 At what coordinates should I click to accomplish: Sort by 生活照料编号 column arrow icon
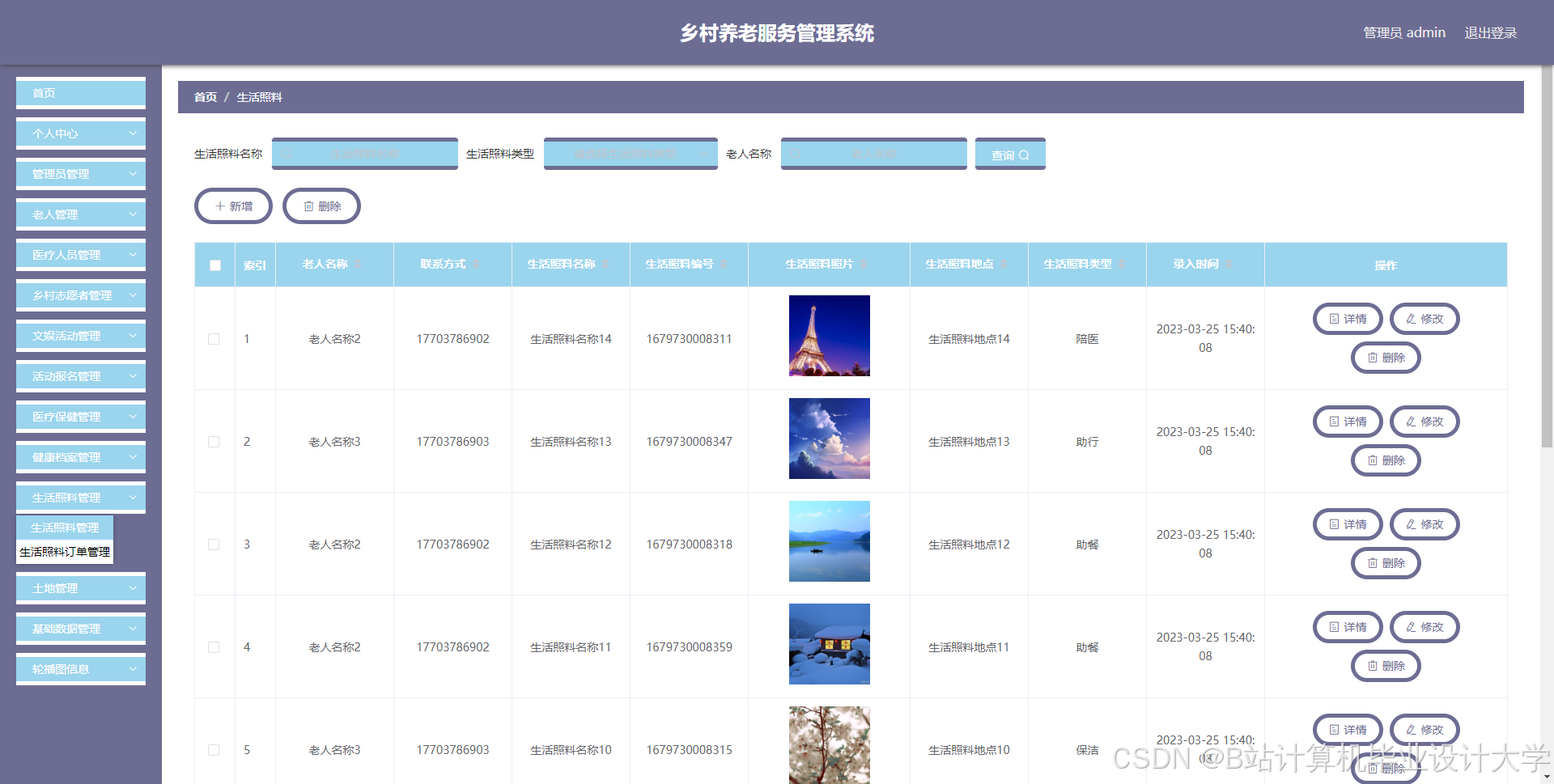[x=724, y=265]
